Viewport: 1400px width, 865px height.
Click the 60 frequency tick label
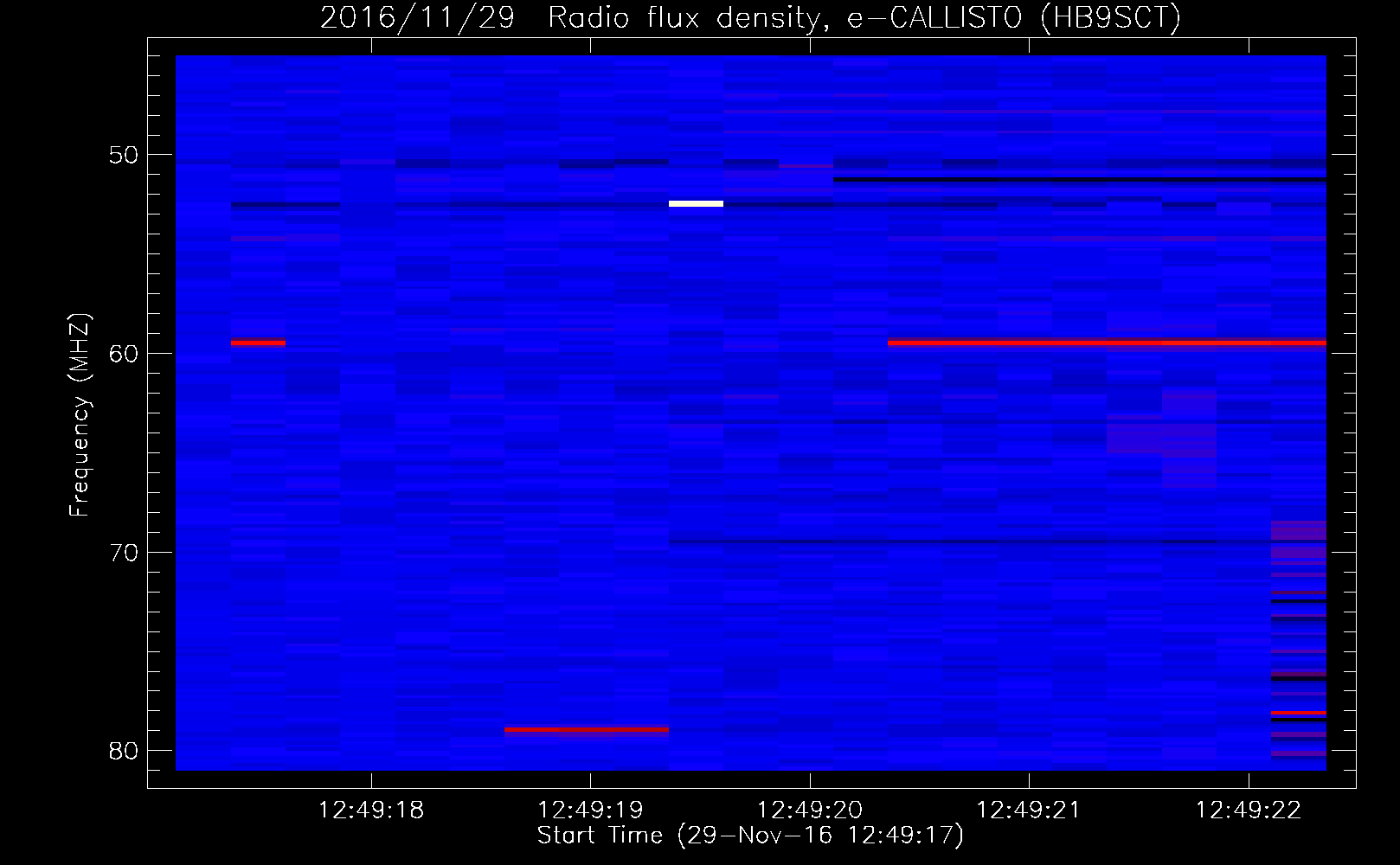pos(124,354)
